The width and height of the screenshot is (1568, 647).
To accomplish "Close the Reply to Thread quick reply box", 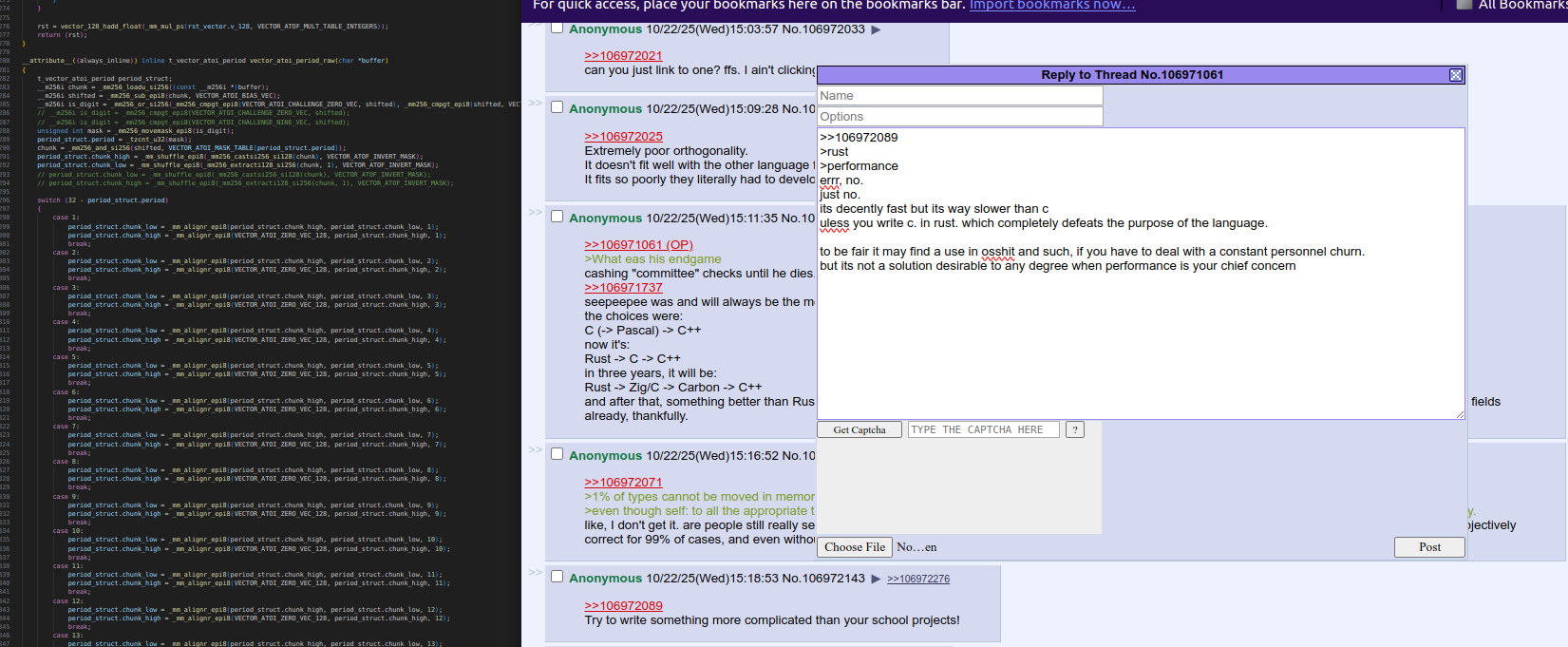I will pyautogui.click(x=1455, y=75).
